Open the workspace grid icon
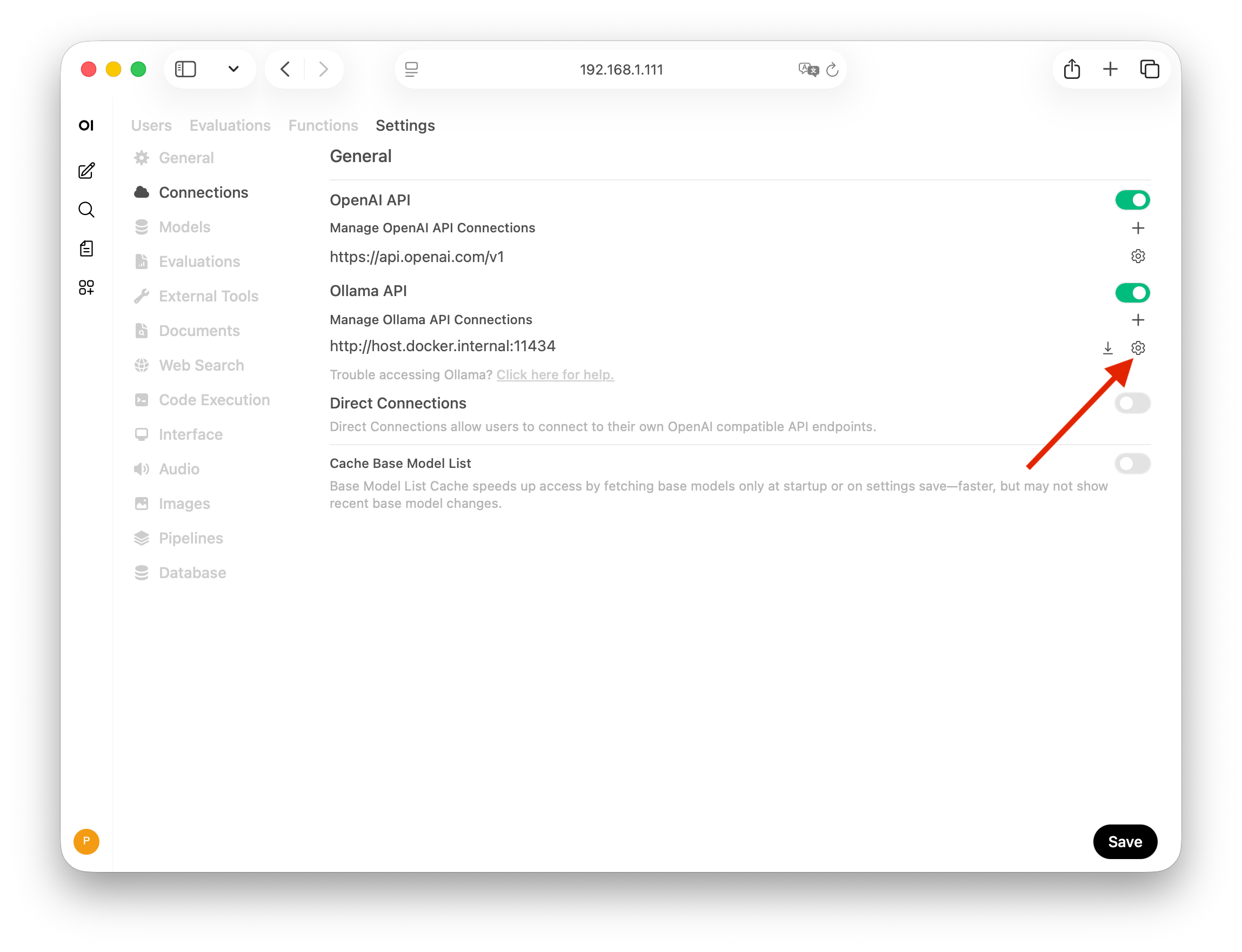 click(86, 287)
